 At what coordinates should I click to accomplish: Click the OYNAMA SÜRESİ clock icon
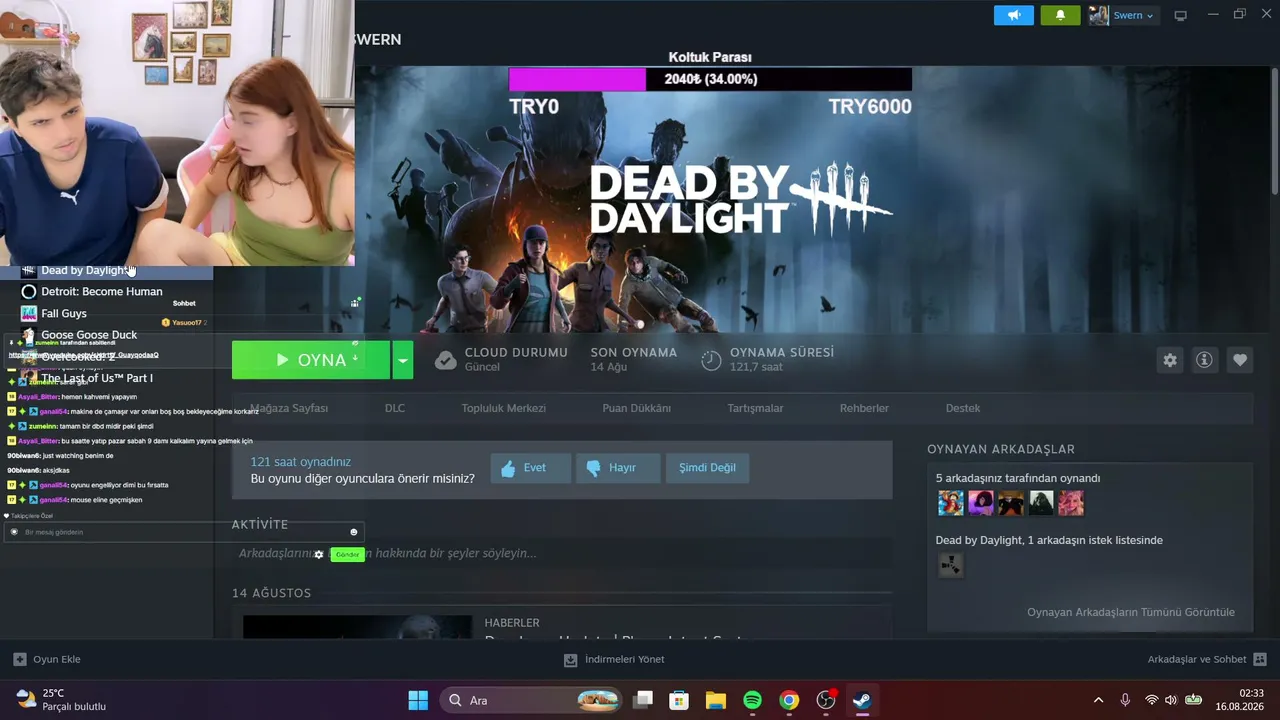tap(711, 360)
